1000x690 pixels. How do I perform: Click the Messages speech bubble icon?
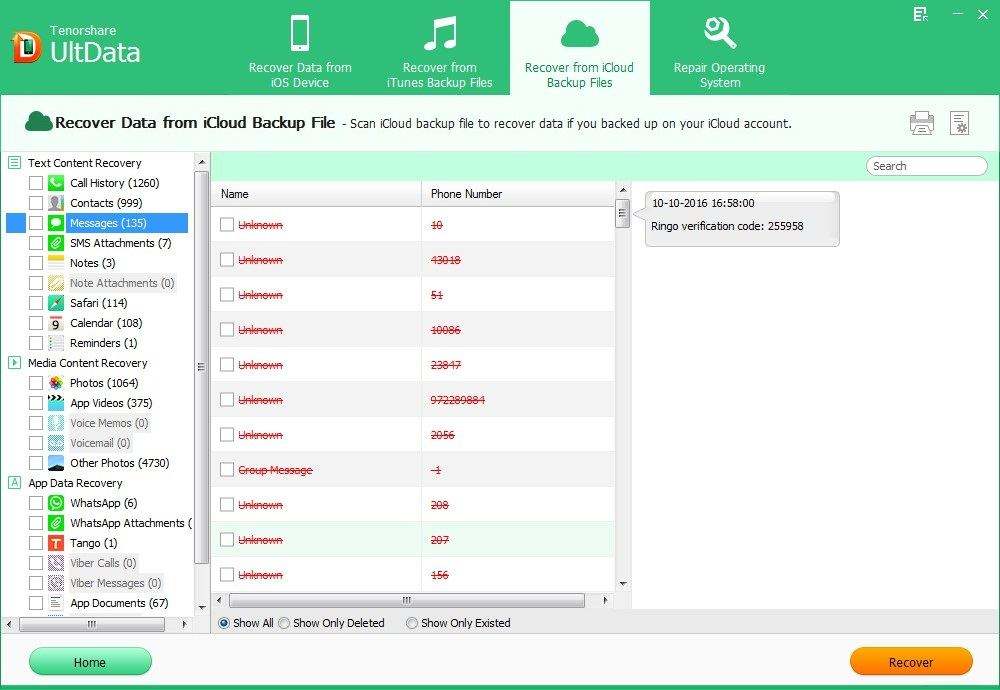click(56, 223)
